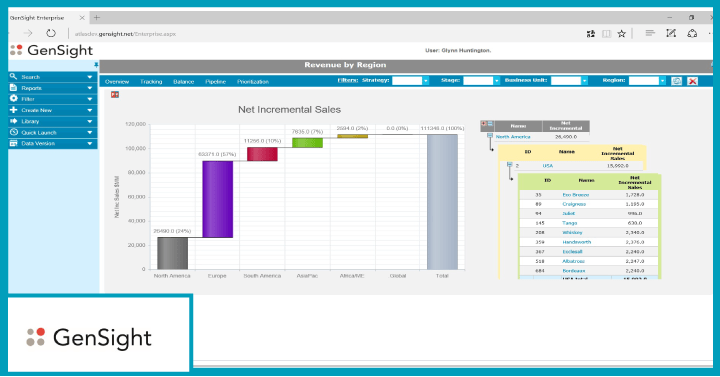Expand the Data Version menu arrow
This screenshot has height=377, width=720.
90,144
